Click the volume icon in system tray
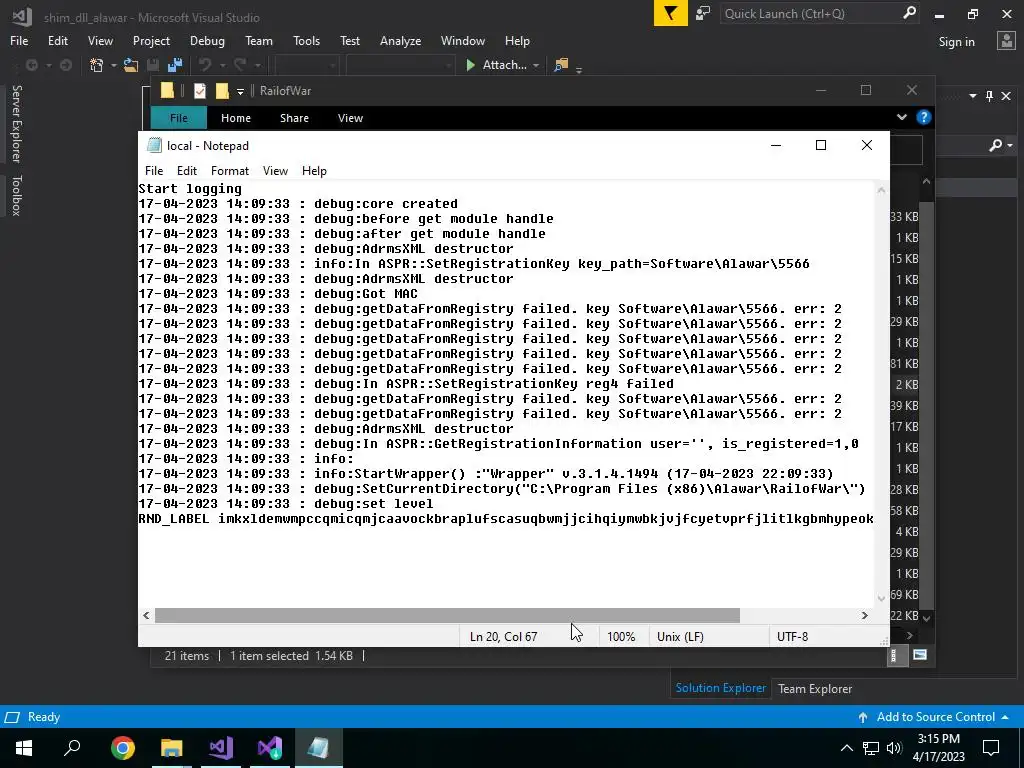The height and width of the screenshot is (768, 1024). tap(894, 748)
